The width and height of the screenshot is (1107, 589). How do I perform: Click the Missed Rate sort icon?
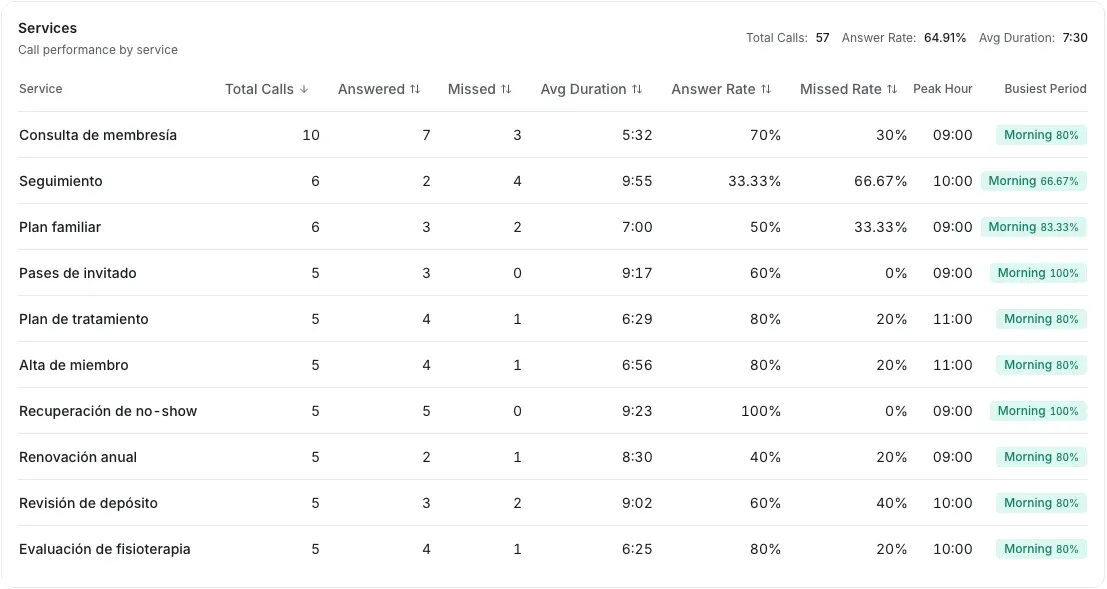point(892,89)
